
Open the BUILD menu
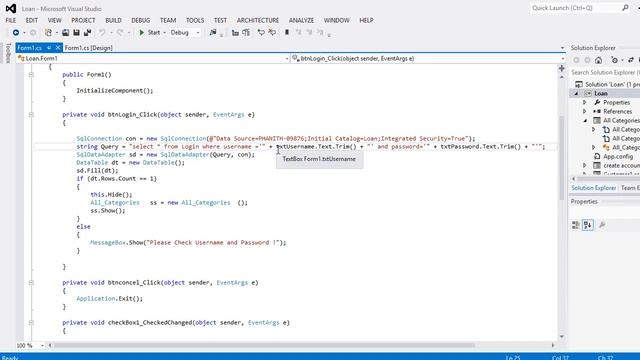113,20
